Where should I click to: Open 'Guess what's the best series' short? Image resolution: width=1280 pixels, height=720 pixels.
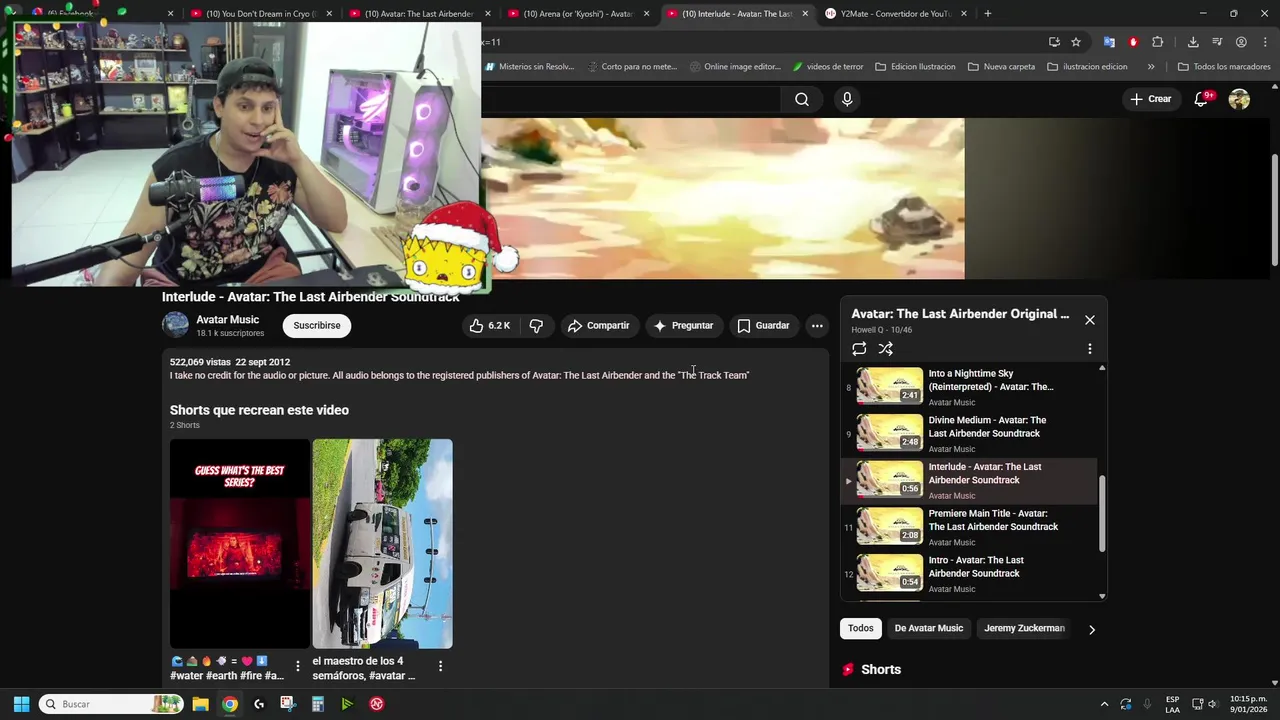239,544
